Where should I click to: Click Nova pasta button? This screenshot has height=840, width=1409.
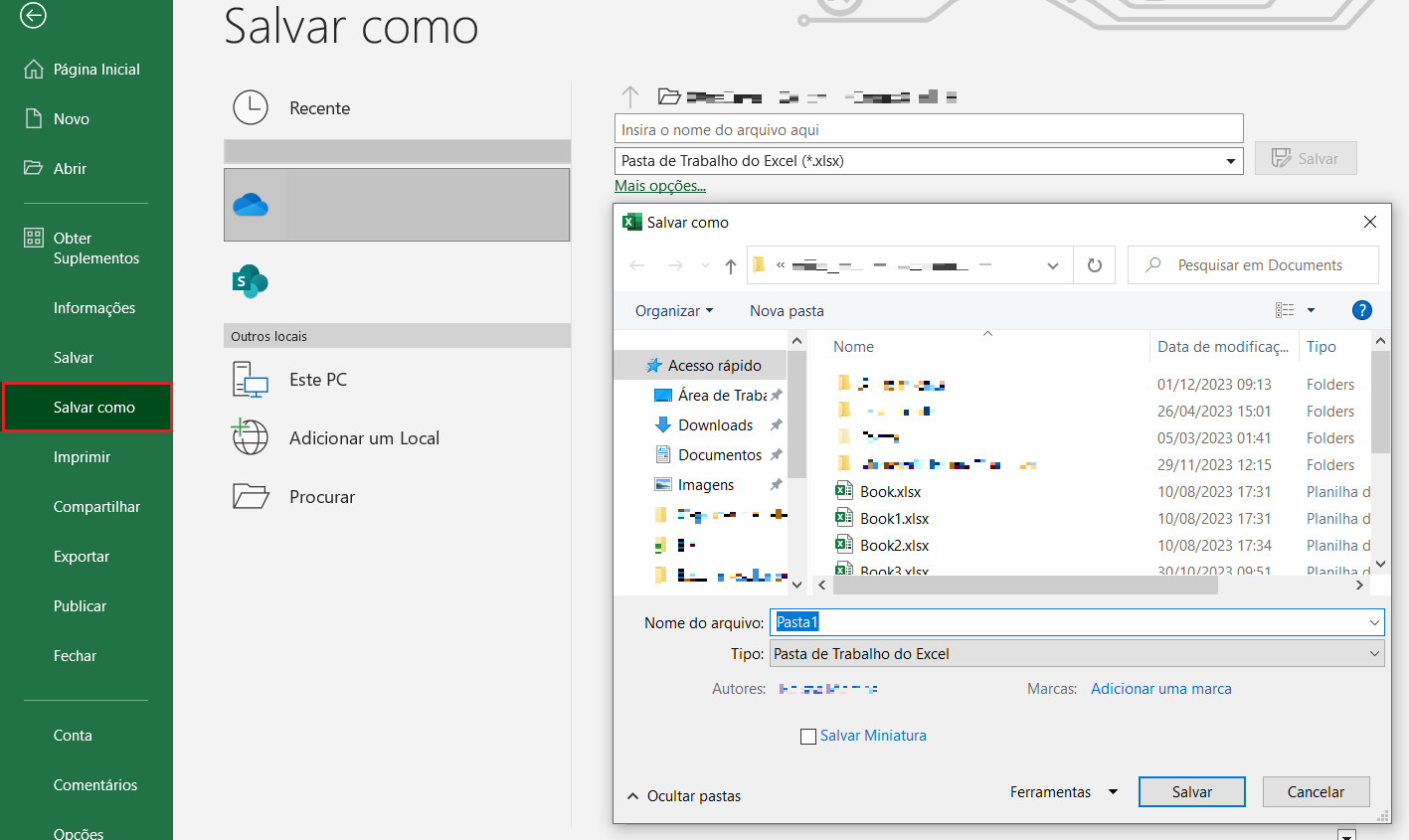787,311
